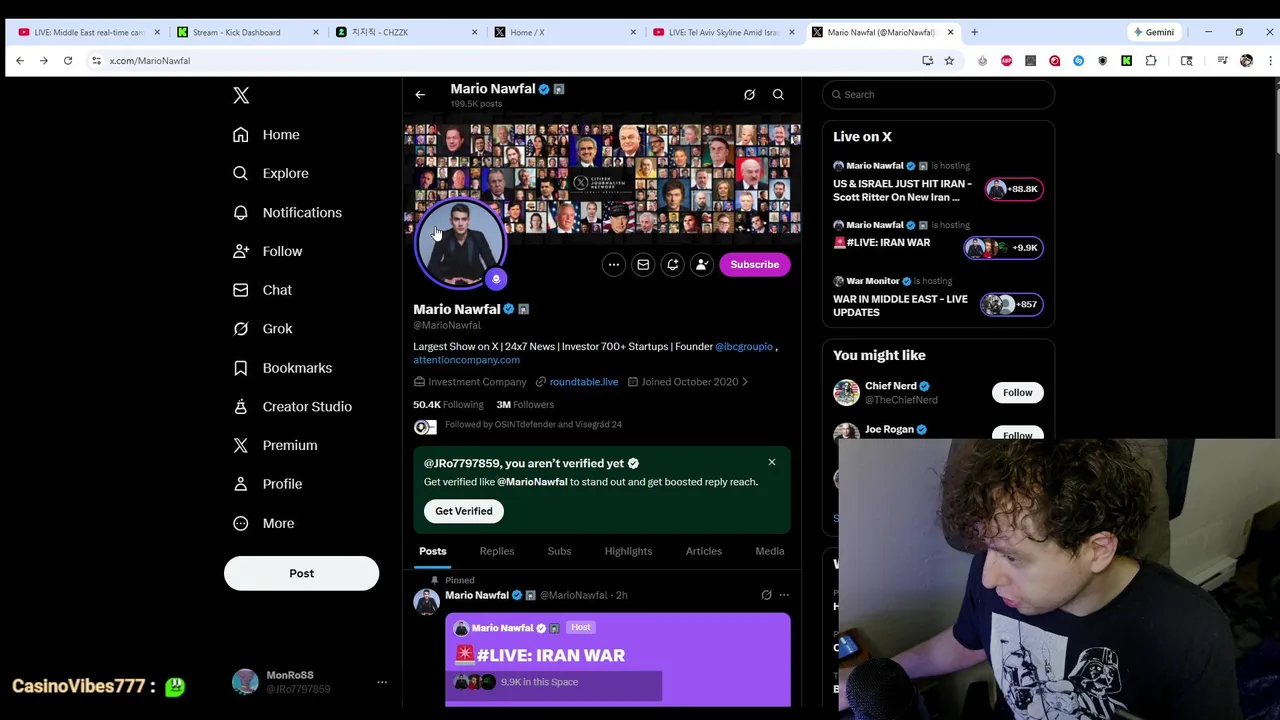This screenshot has height=720, width=1280.
Task: Click the white Post button
Action: 301,573
